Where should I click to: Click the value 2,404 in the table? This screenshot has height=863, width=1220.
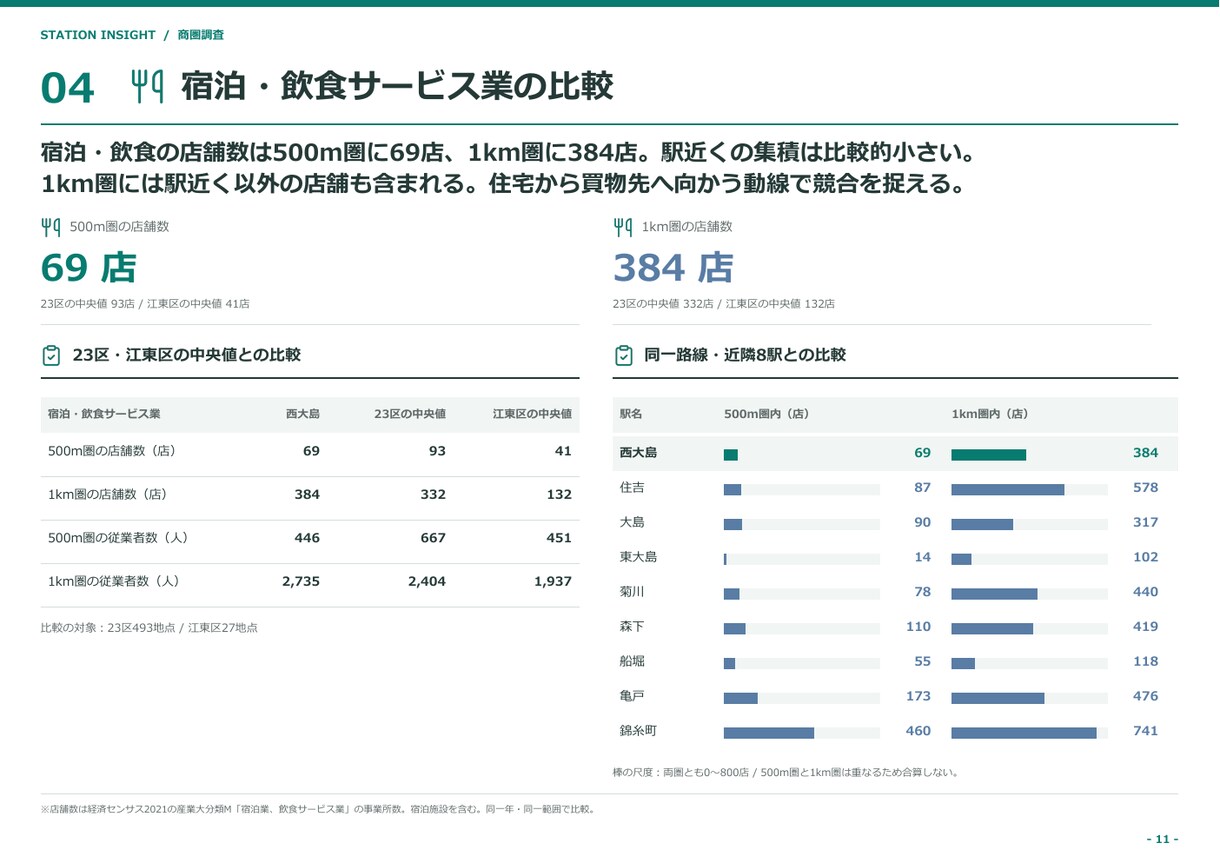pos(427,581)
